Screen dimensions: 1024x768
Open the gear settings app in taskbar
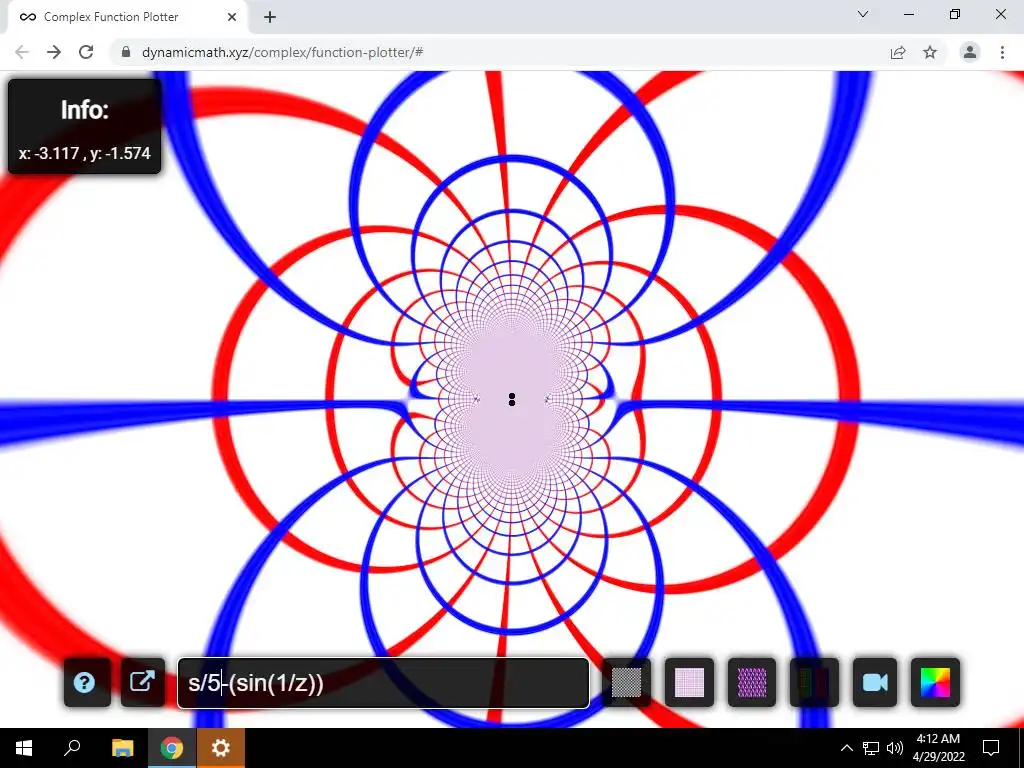[221, 748]
